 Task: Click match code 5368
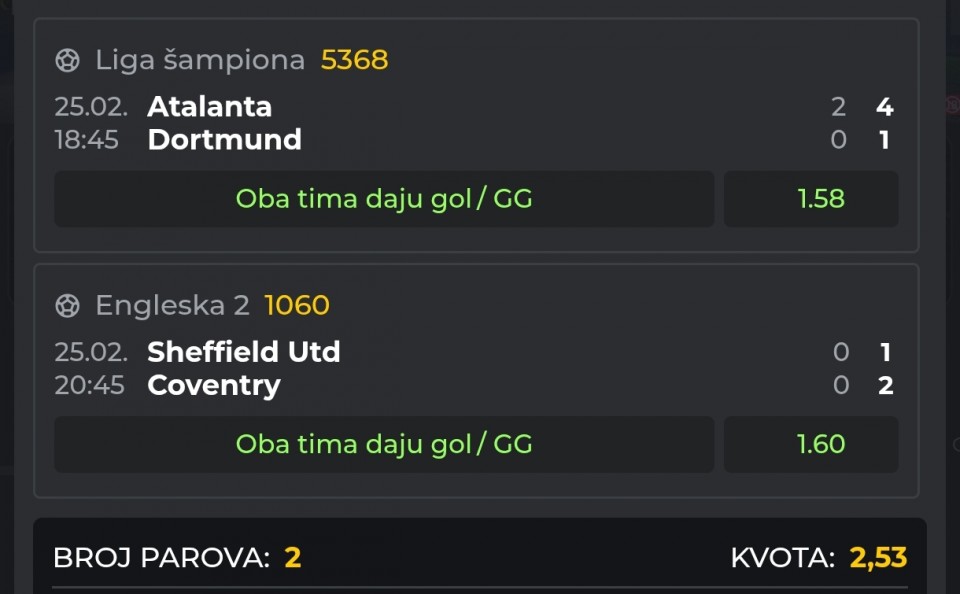[354, 60]
